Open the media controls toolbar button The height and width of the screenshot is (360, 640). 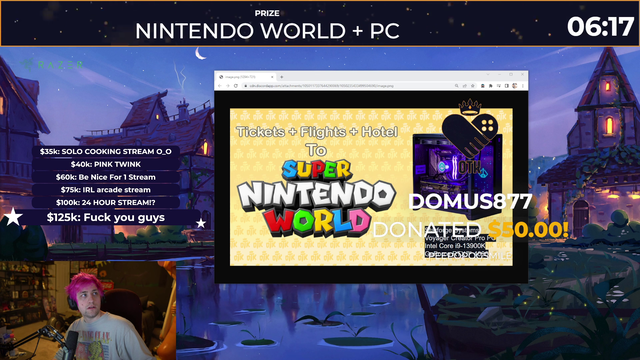click(x=499, y=86)
